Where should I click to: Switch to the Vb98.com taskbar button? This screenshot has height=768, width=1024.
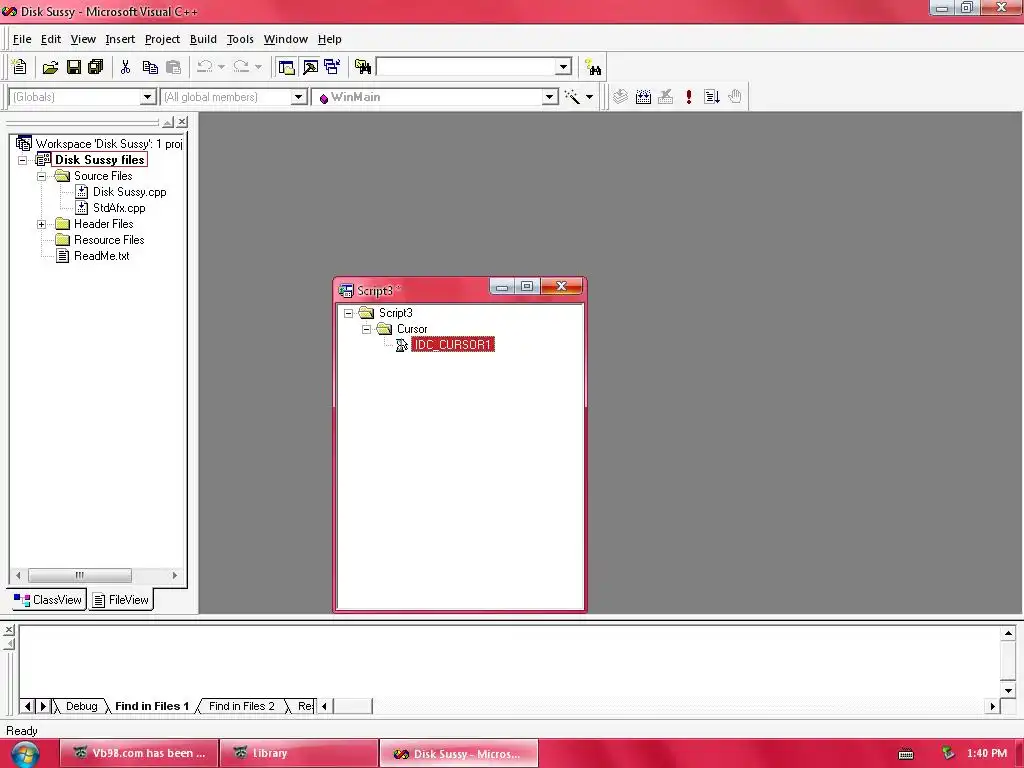pos(138,753)
